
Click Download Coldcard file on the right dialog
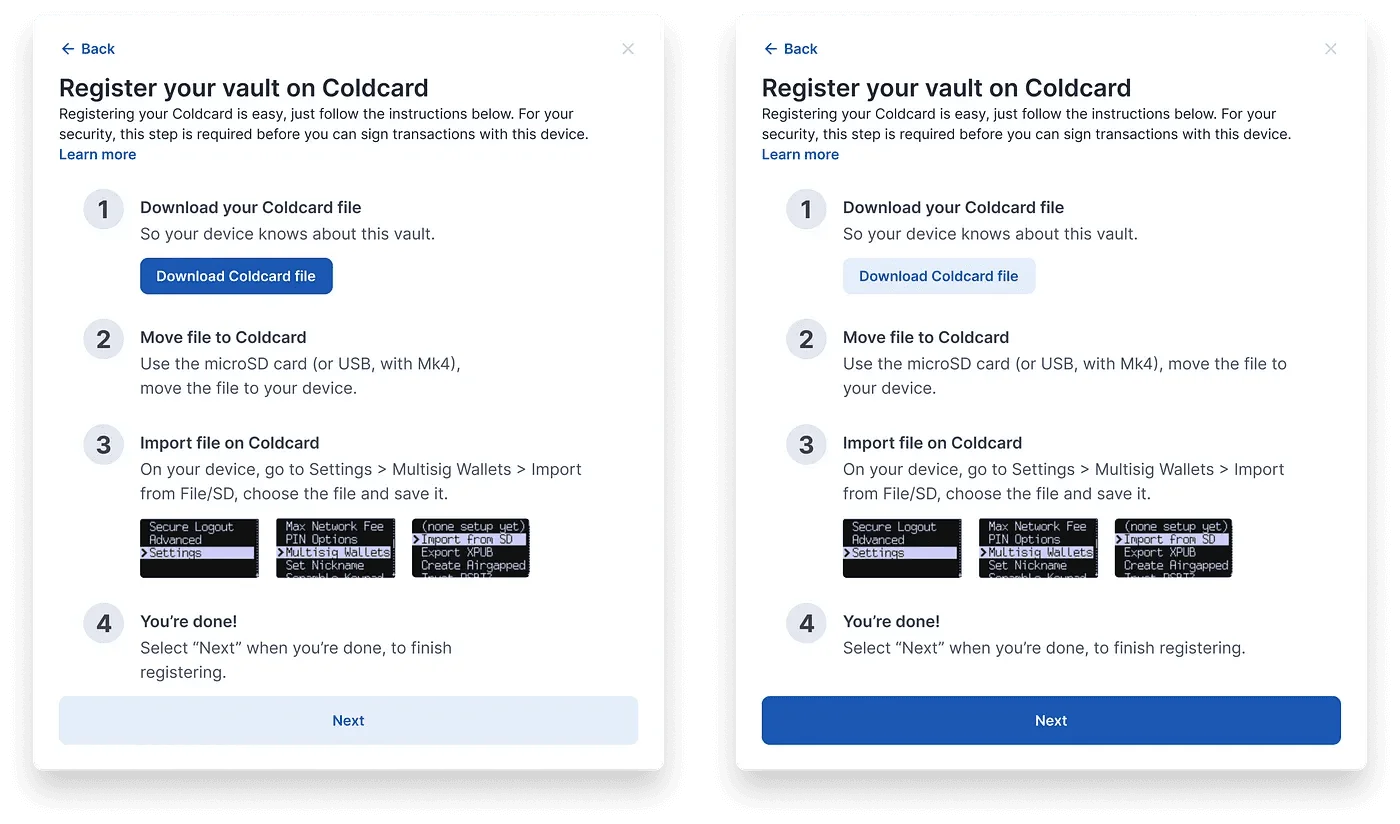[x=938, y=276]
